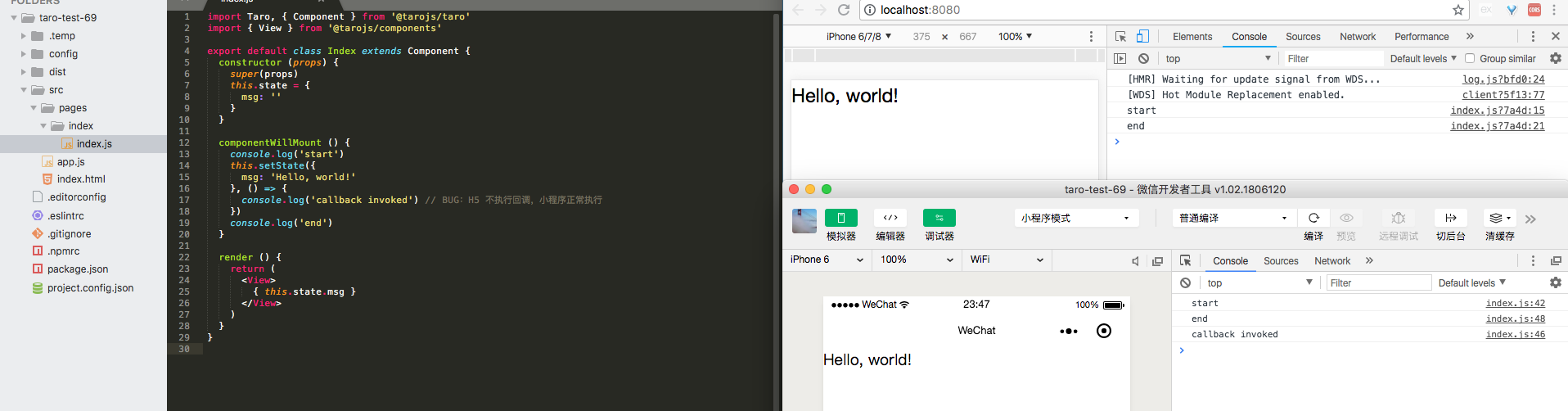Open Chrome's three-dot main menu
This screenshot has height=411, width=1568.
click(x=1554, y=10)
